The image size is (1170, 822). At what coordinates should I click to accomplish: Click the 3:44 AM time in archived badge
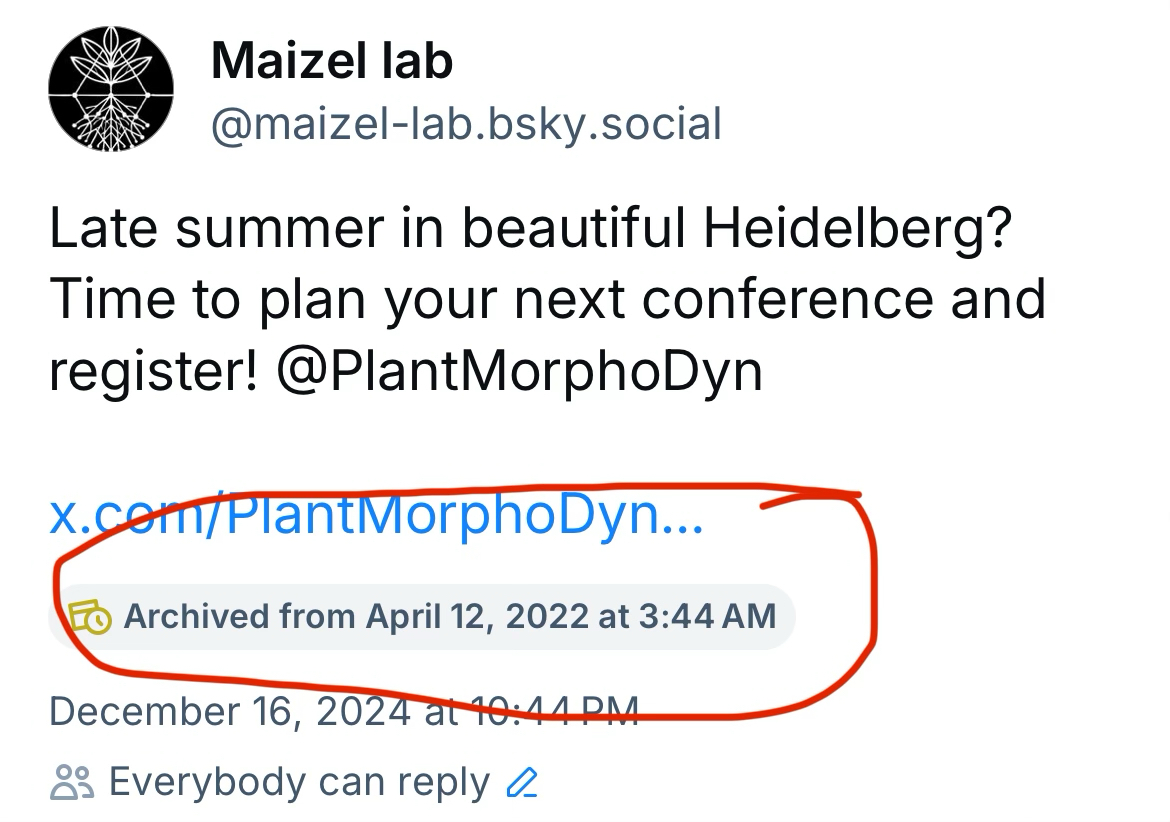coord(706,616)
